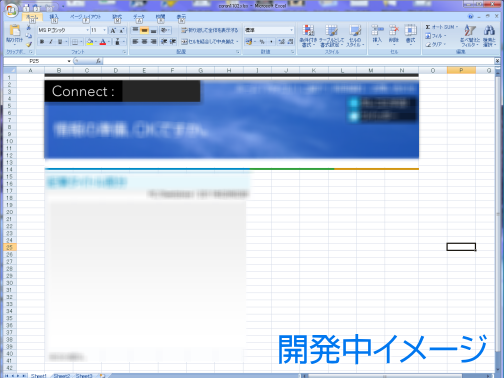Toggle wrap text (折り返して全体を表示する)
This screenshot has width=504, height=378.
point(210,30)
